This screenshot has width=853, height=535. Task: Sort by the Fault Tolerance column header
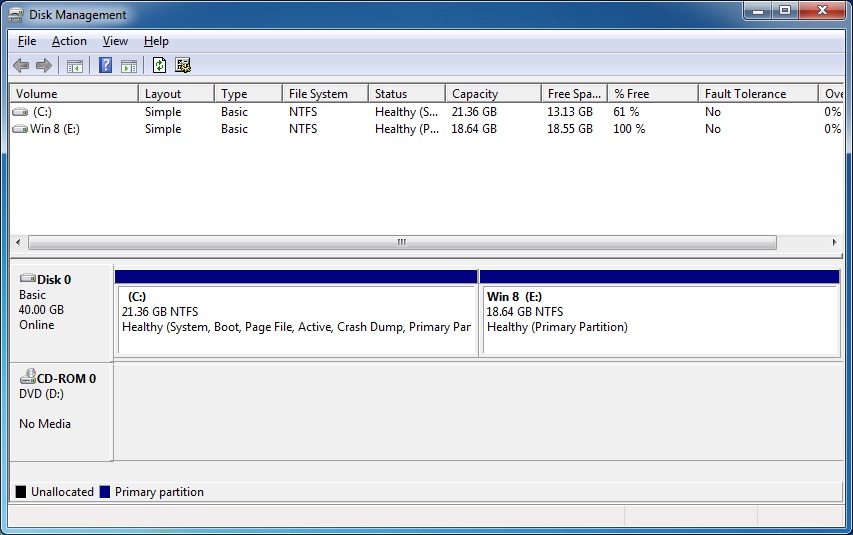click(x=758, y=94)
